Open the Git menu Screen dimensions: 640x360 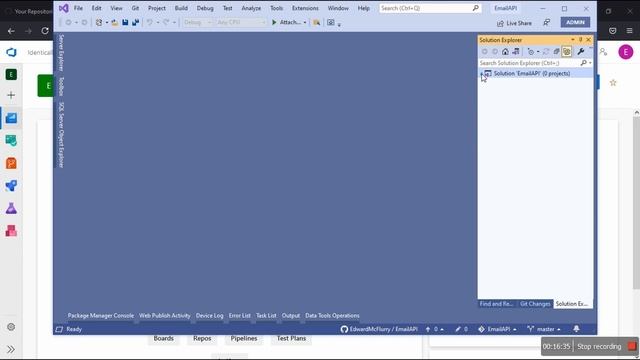click(x=135, y=8)
